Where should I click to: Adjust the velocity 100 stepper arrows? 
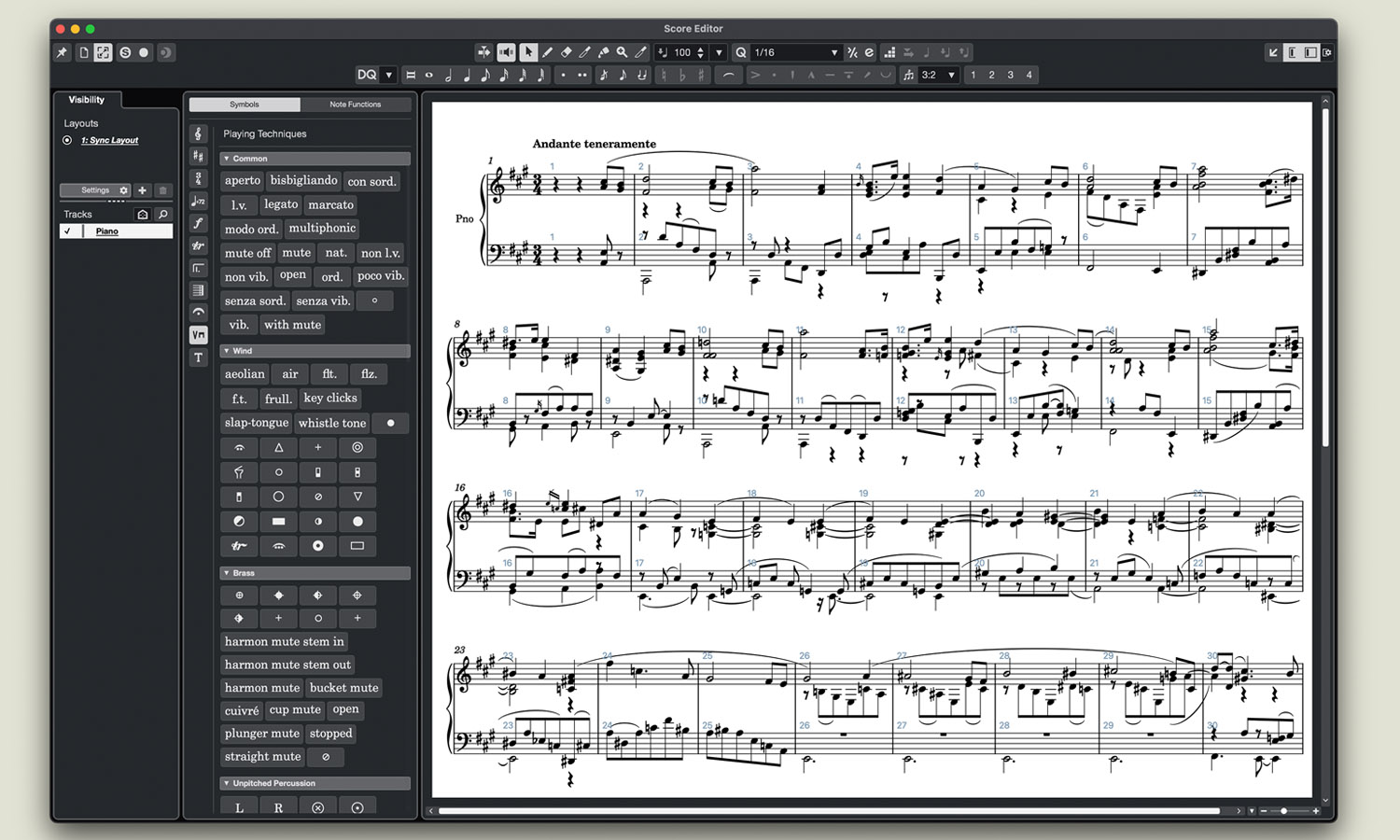tap(701, 52)
